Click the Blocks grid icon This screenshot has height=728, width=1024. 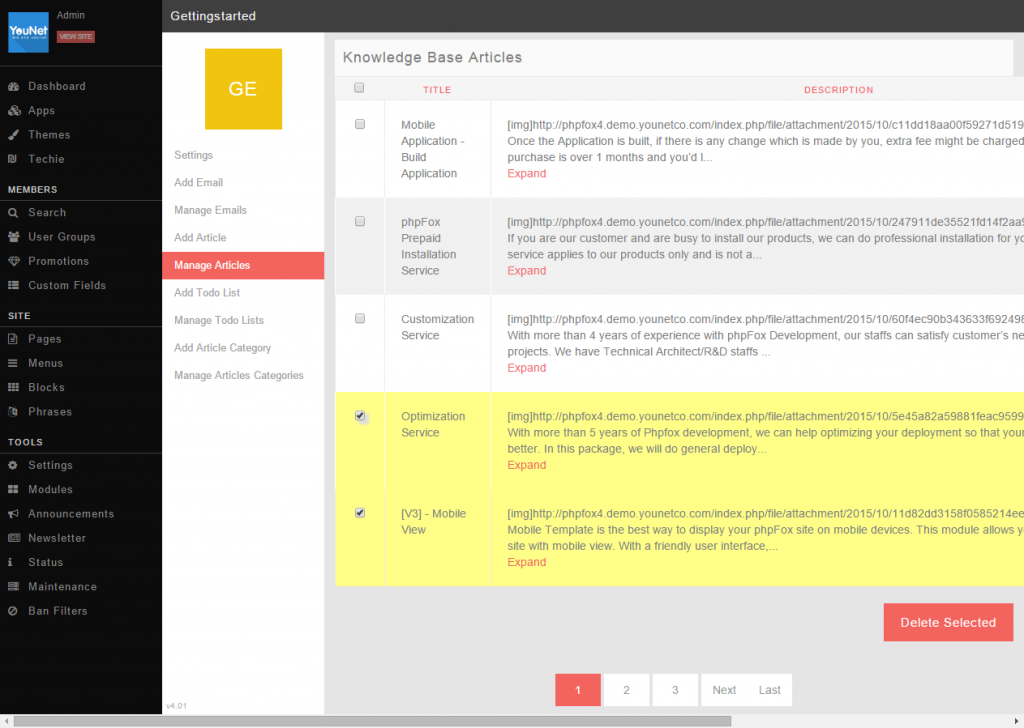tap(13, 387)
